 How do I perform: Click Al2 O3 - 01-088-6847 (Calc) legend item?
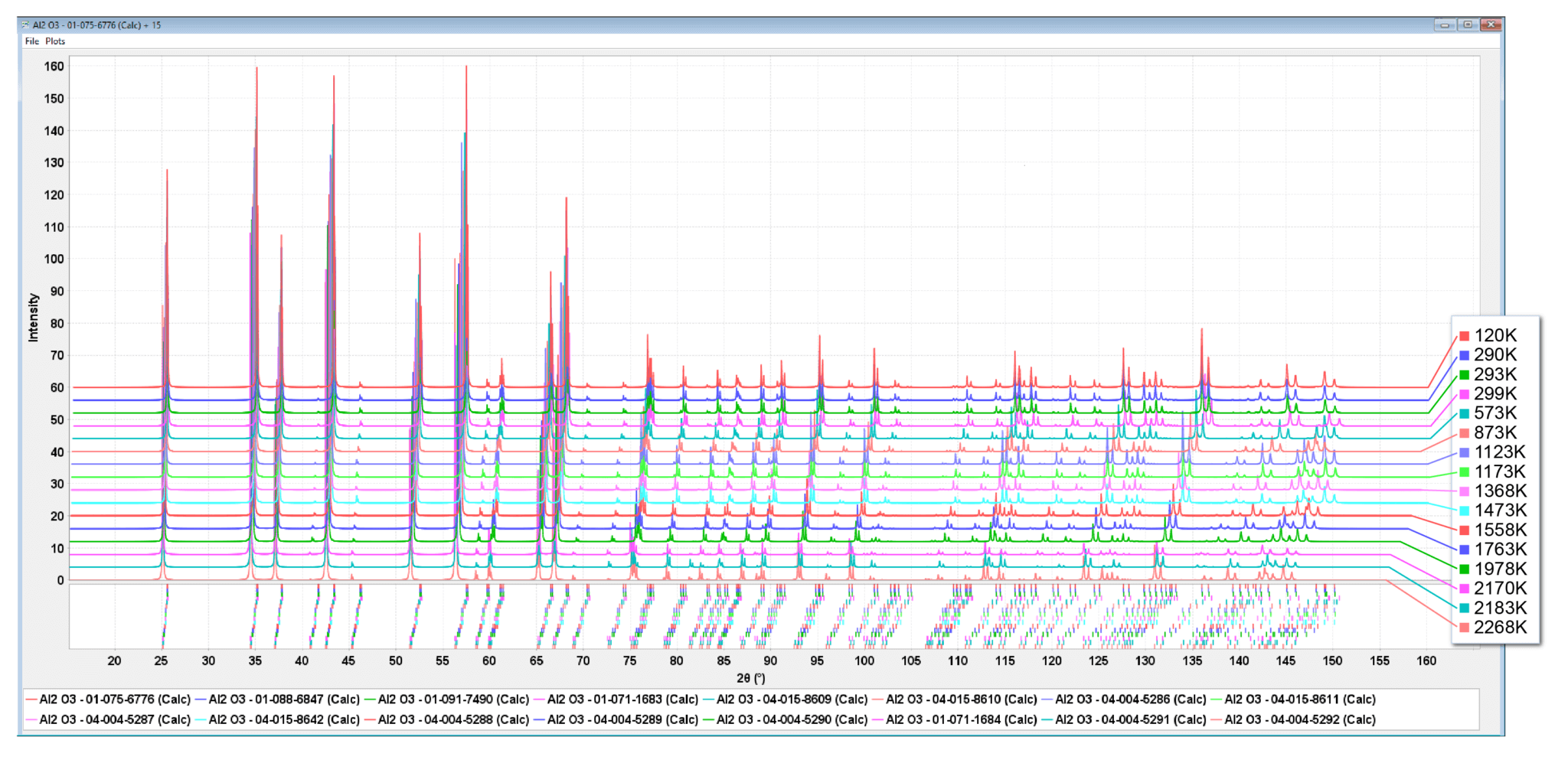click(284, 700)
